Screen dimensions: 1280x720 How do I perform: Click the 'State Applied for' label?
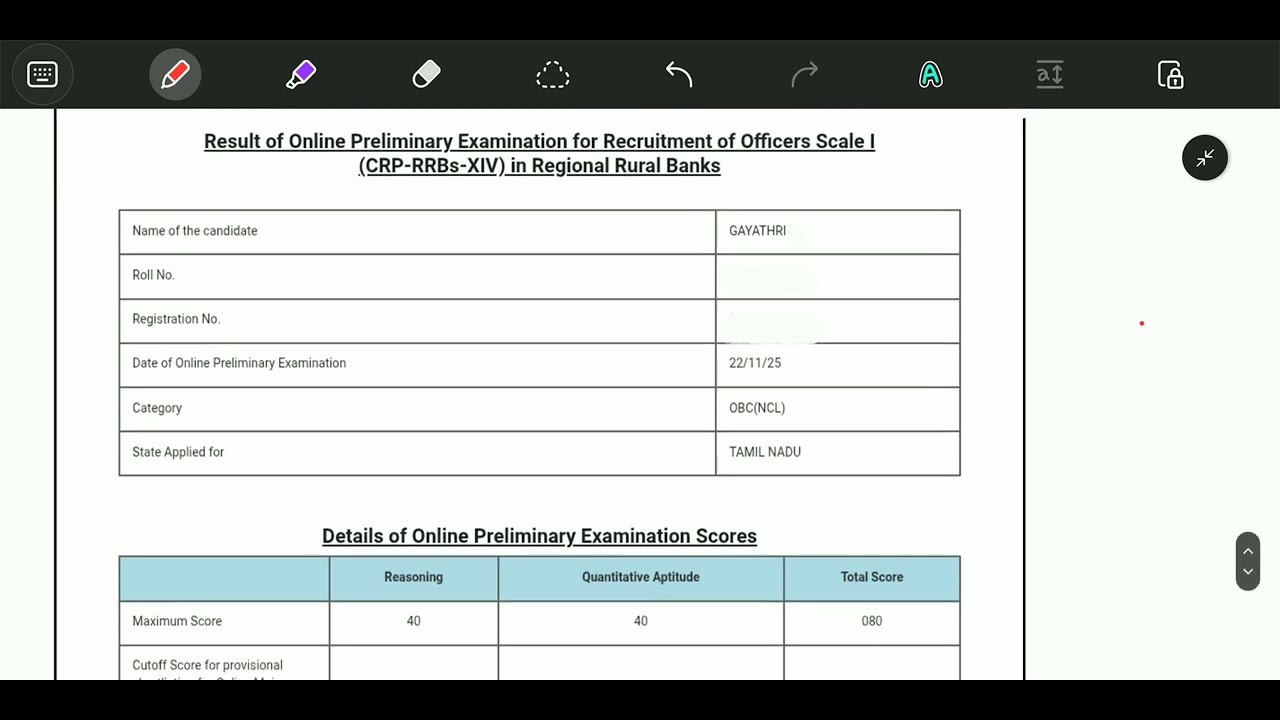tap(178, 452)
